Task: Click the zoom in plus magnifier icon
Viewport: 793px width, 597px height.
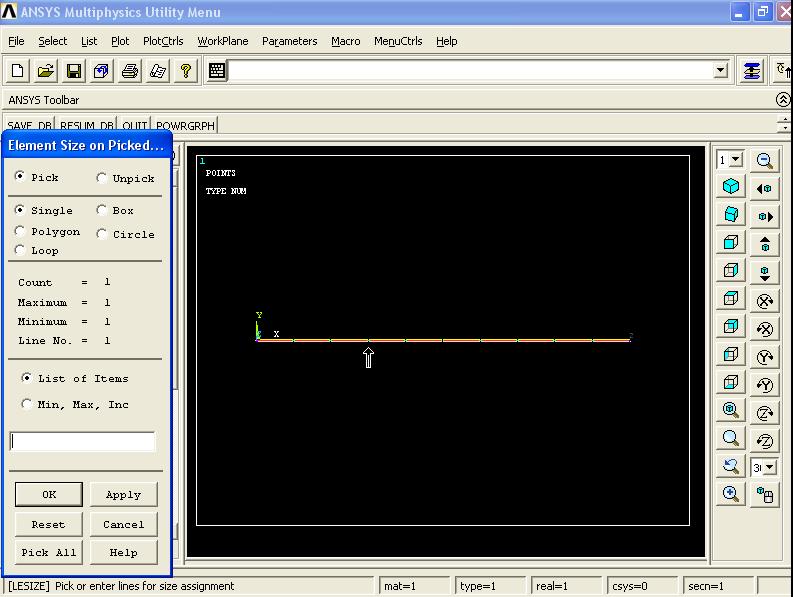Action: [731, 494]
